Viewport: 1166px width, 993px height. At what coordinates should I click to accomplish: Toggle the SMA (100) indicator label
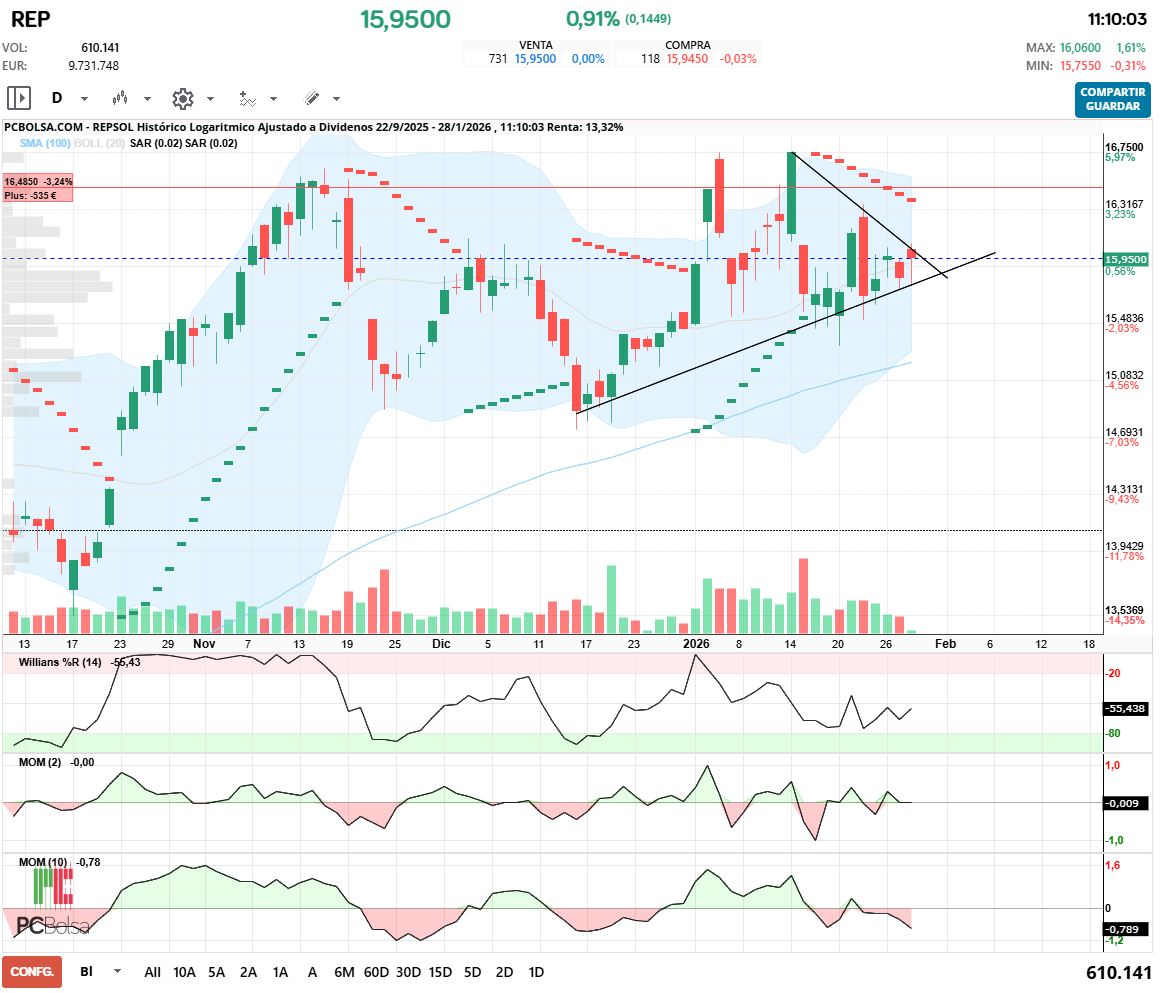coord(45,144)
